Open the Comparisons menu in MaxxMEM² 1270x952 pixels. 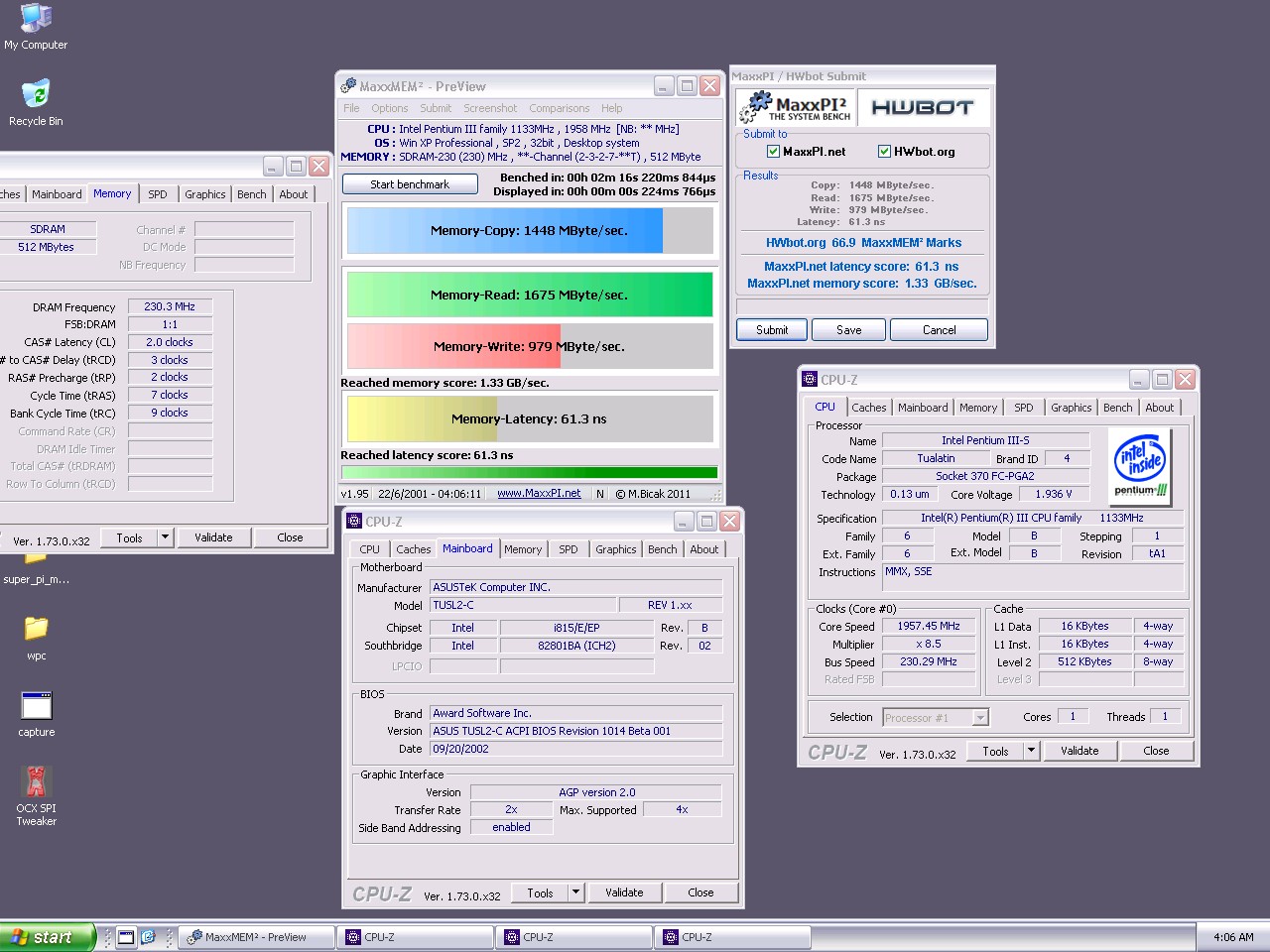(x=560, y=108)
